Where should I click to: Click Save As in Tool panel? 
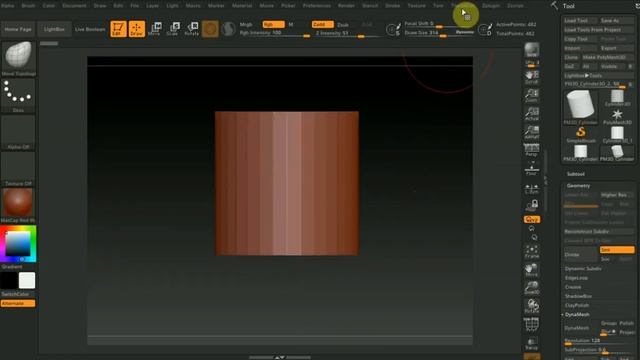point(616,20)
